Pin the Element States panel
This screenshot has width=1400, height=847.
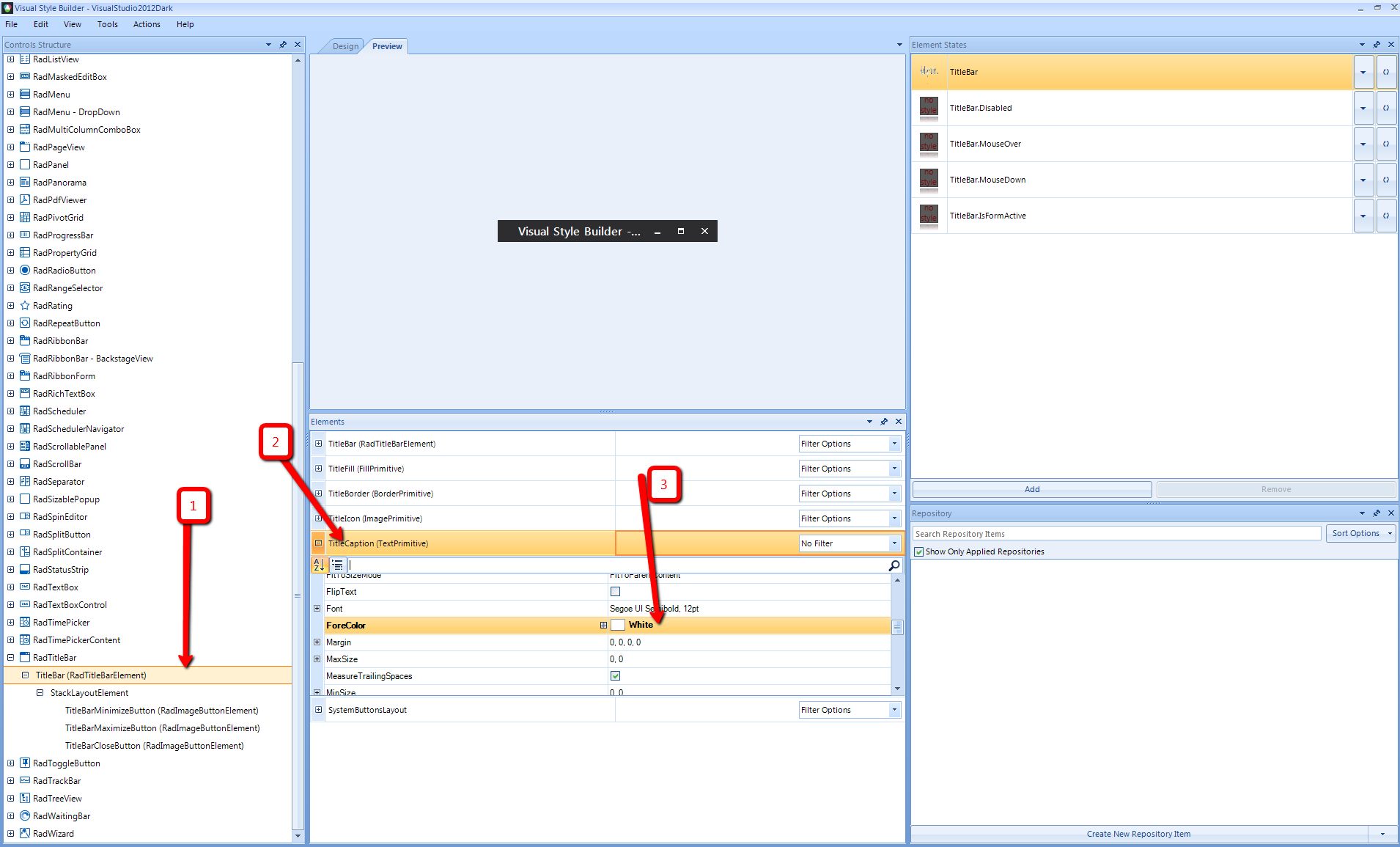pyautogui.click(x=1377, y=45)
